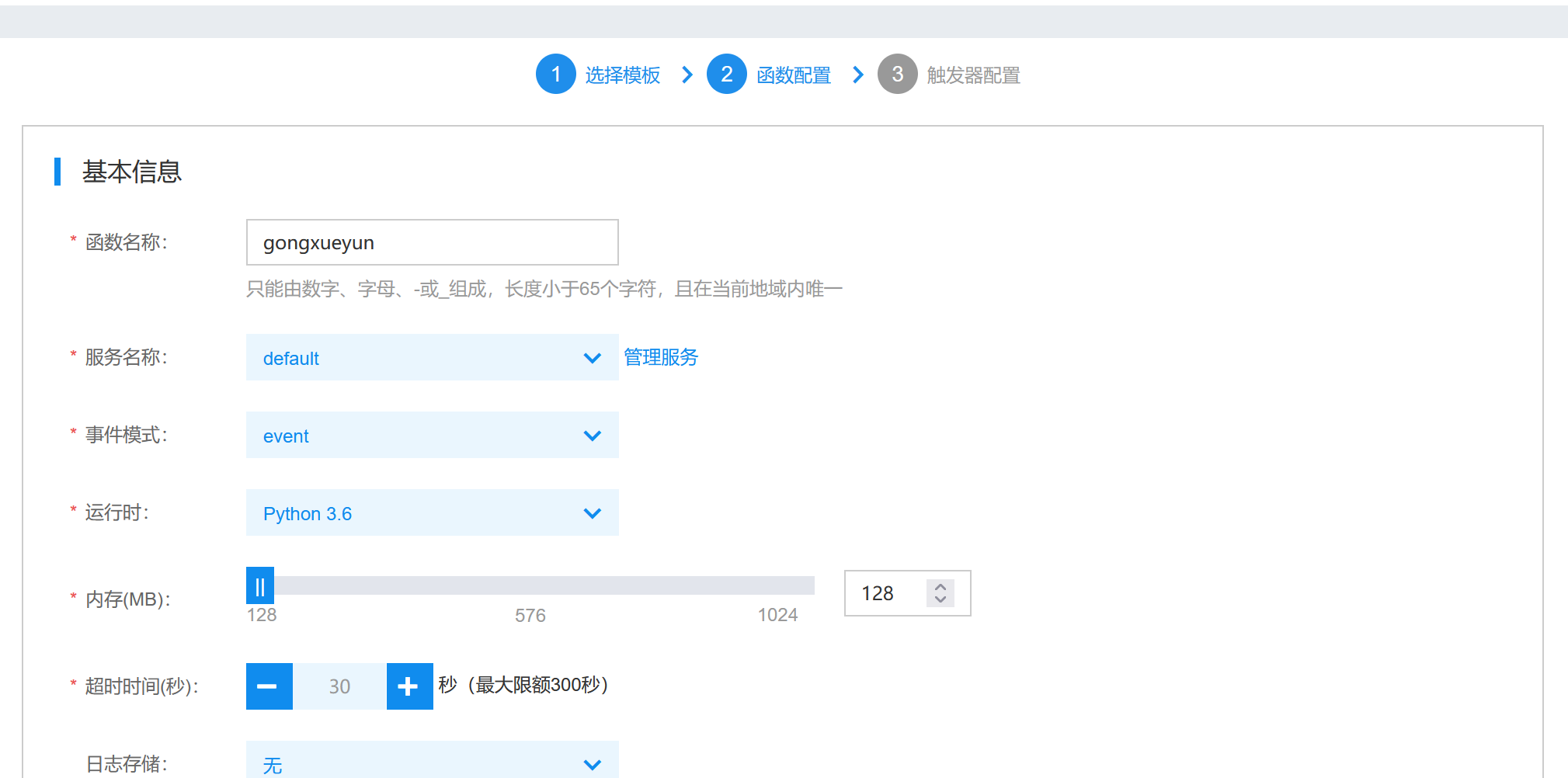
Task: Expand the 事件模式 event dropdown
Action: (432, 435)
